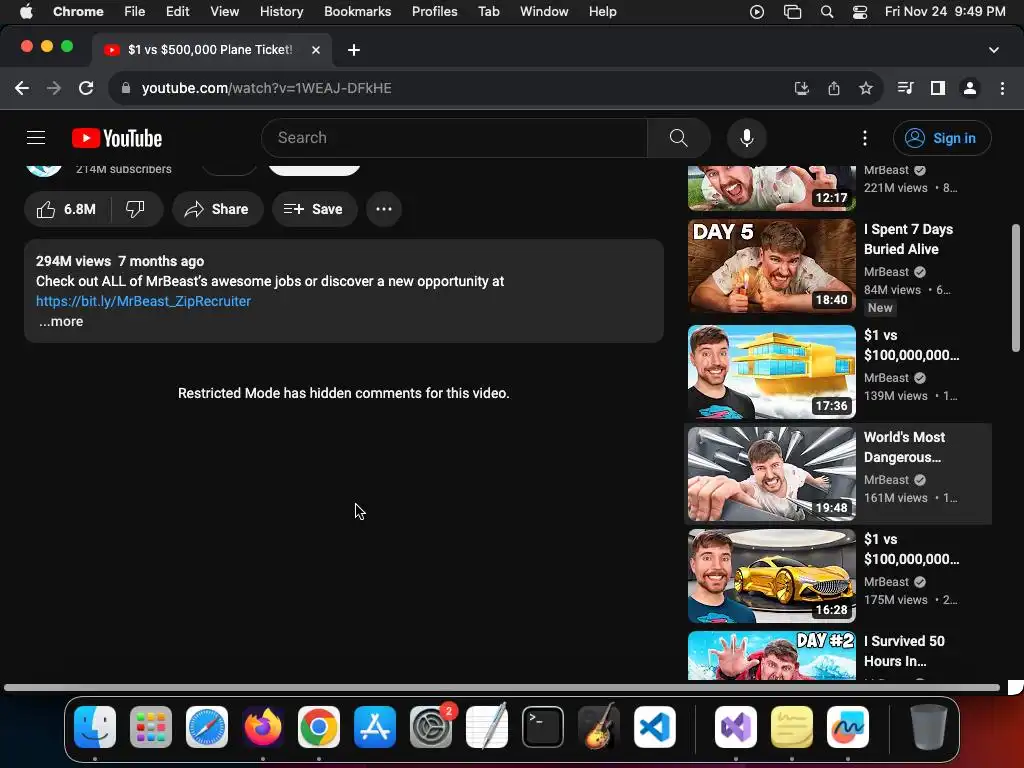Click the address bar URL
Viewport: 1024px width, 768px height.
pyautogui.click(x=266, y=88)
